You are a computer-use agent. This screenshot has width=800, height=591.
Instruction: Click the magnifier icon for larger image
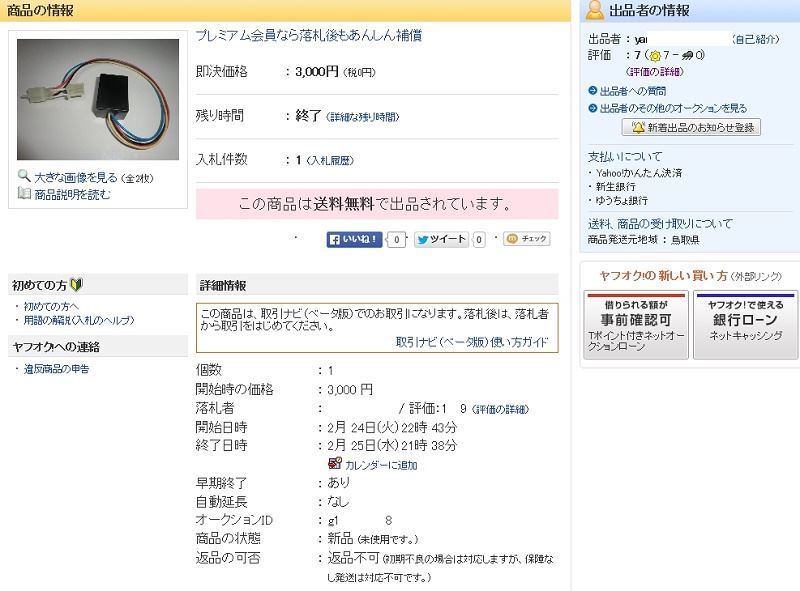click(x=24, y=176)
